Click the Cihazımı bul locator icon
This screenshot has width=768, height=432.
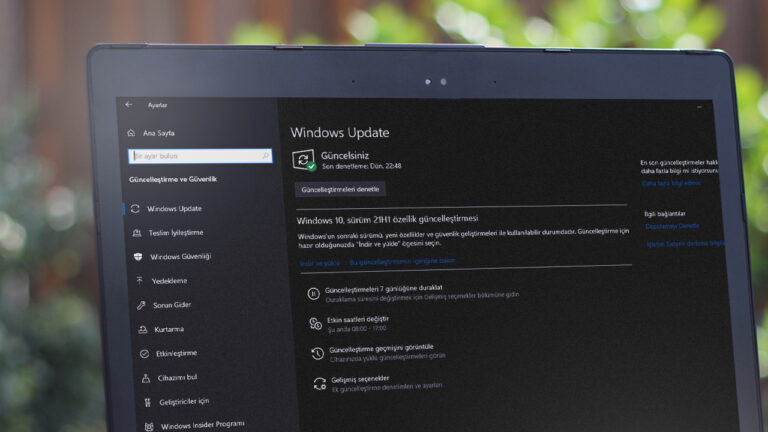click(x=145, y=378)
